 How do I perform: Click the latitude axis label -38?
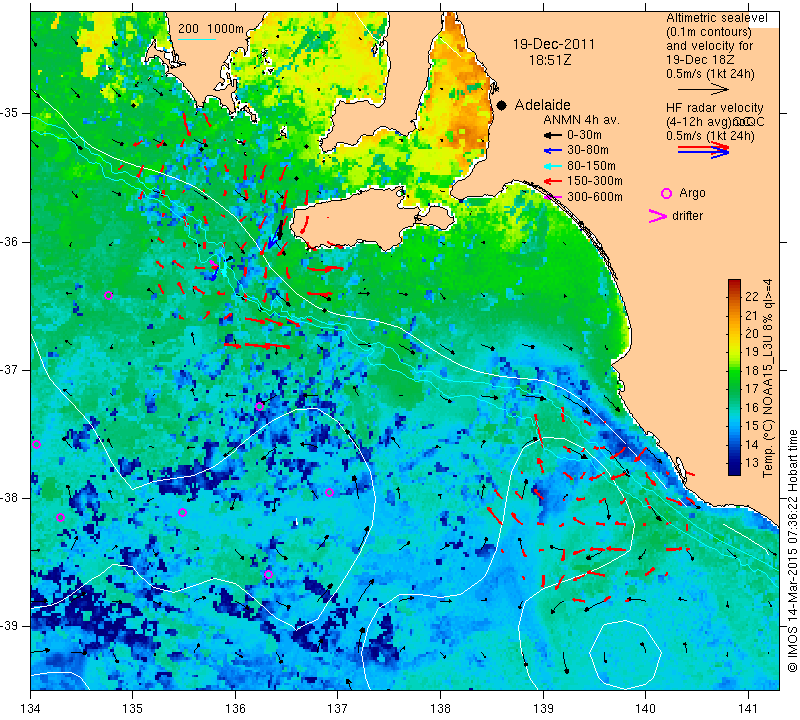pos(9,498)
